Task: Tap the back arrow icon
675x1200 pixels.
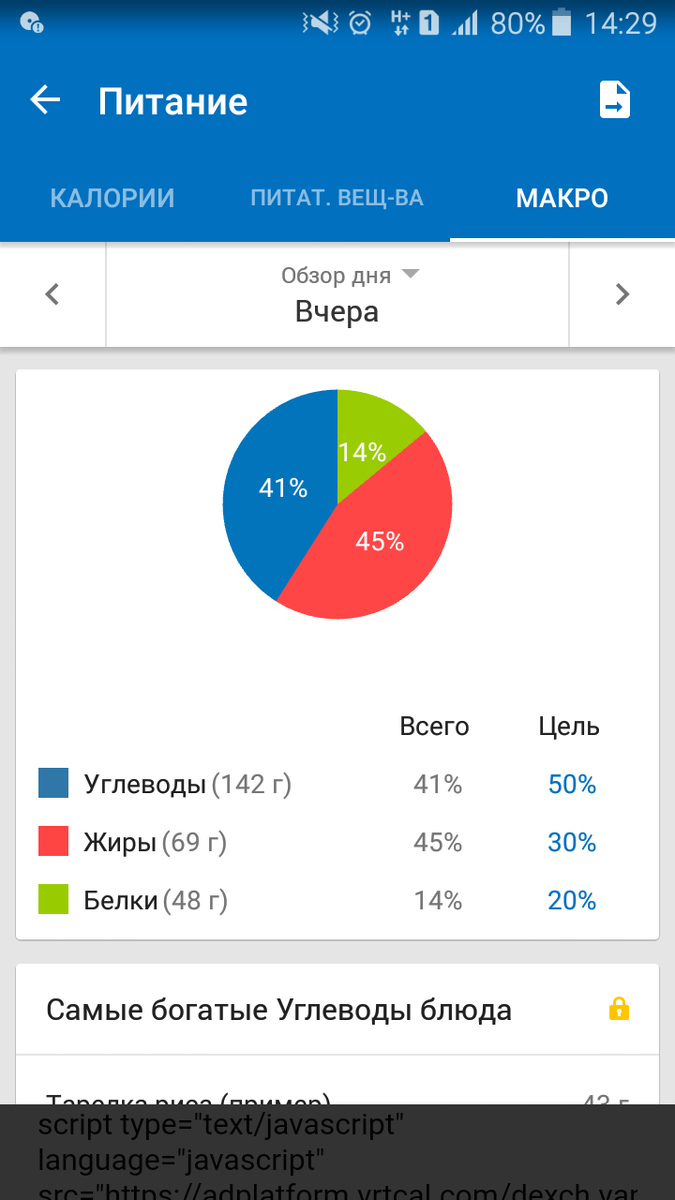Action: coord(45,100)
